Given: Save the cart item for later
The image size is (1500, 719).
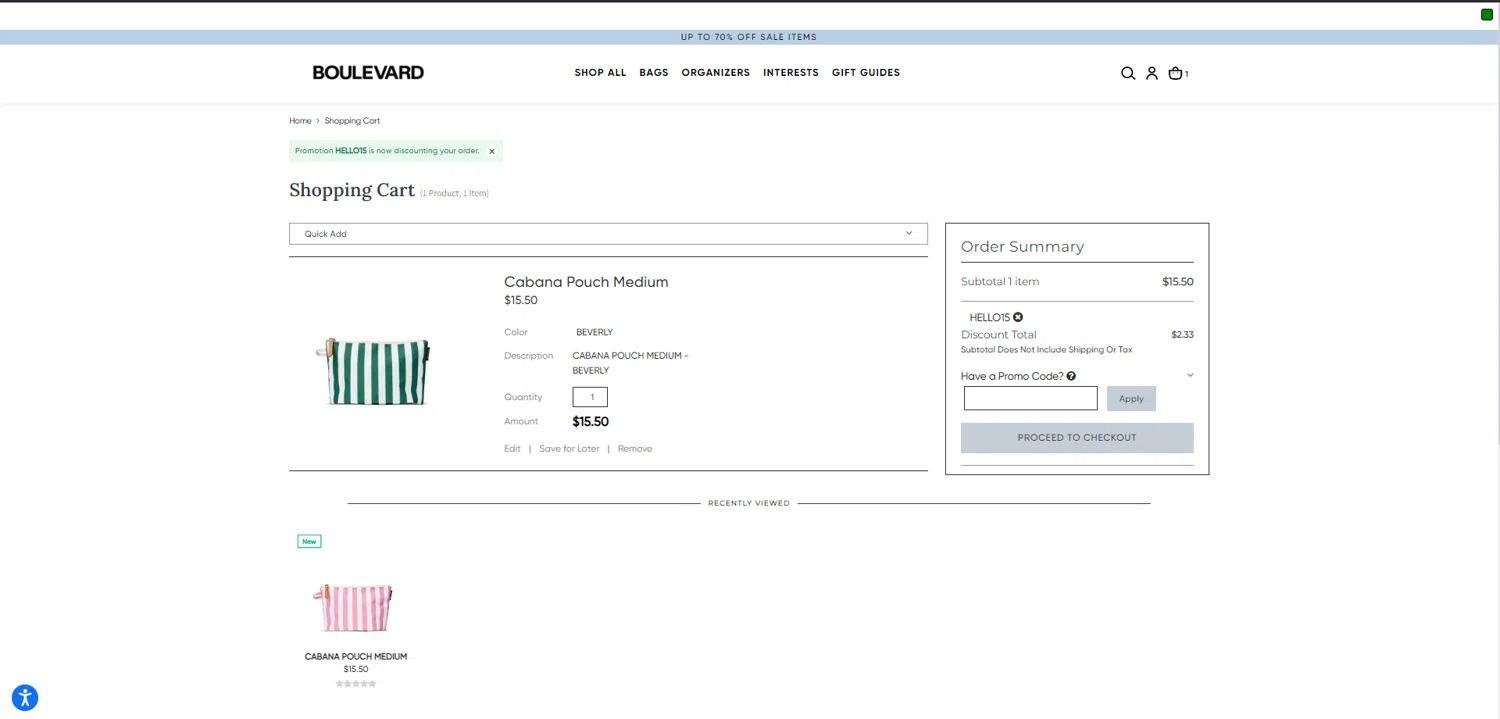Looking at the screenshot, I should point(569,449).
